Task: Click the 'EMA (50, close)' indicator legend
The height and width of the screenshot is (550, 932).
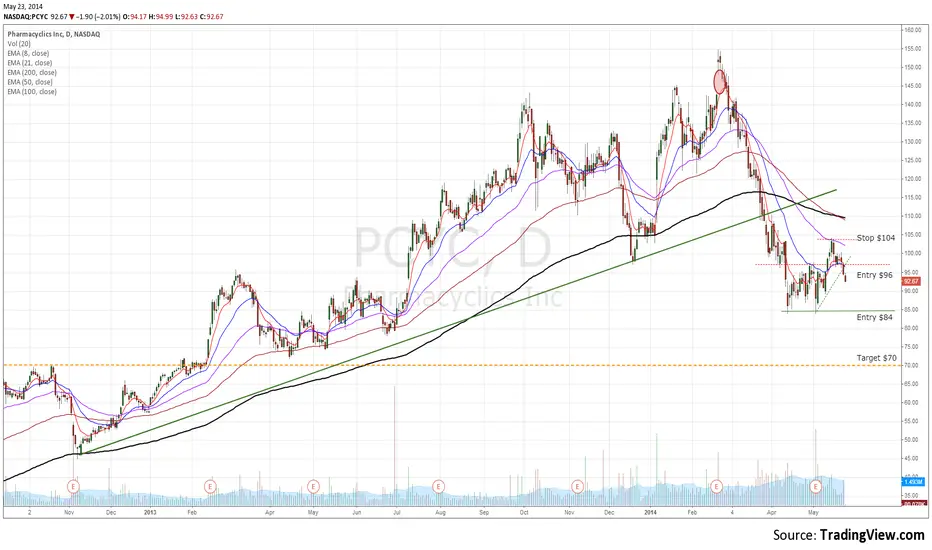Action: [30, 82]
